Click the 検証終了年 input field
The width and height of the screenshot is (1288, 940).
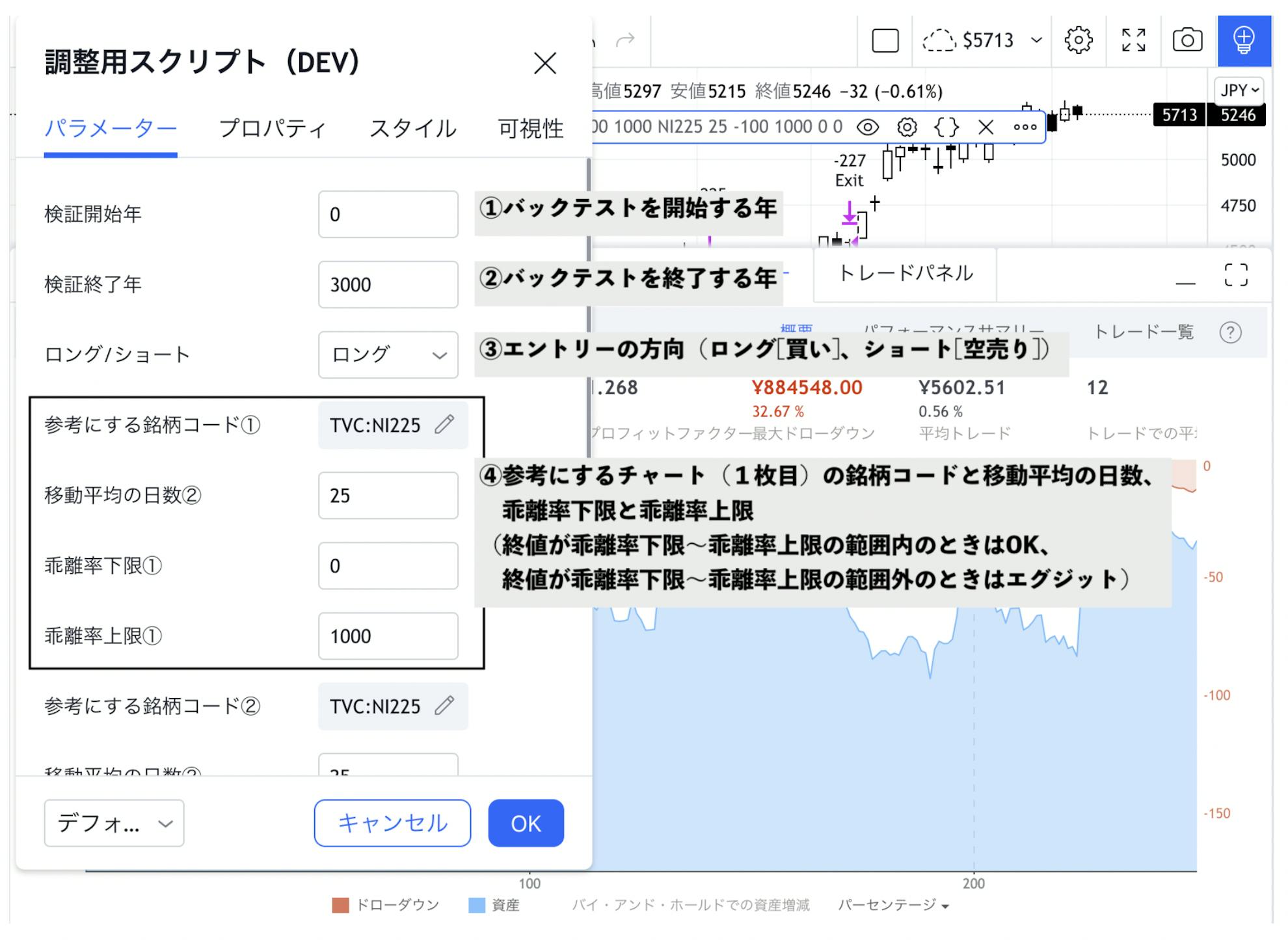[x=388, y=284]
